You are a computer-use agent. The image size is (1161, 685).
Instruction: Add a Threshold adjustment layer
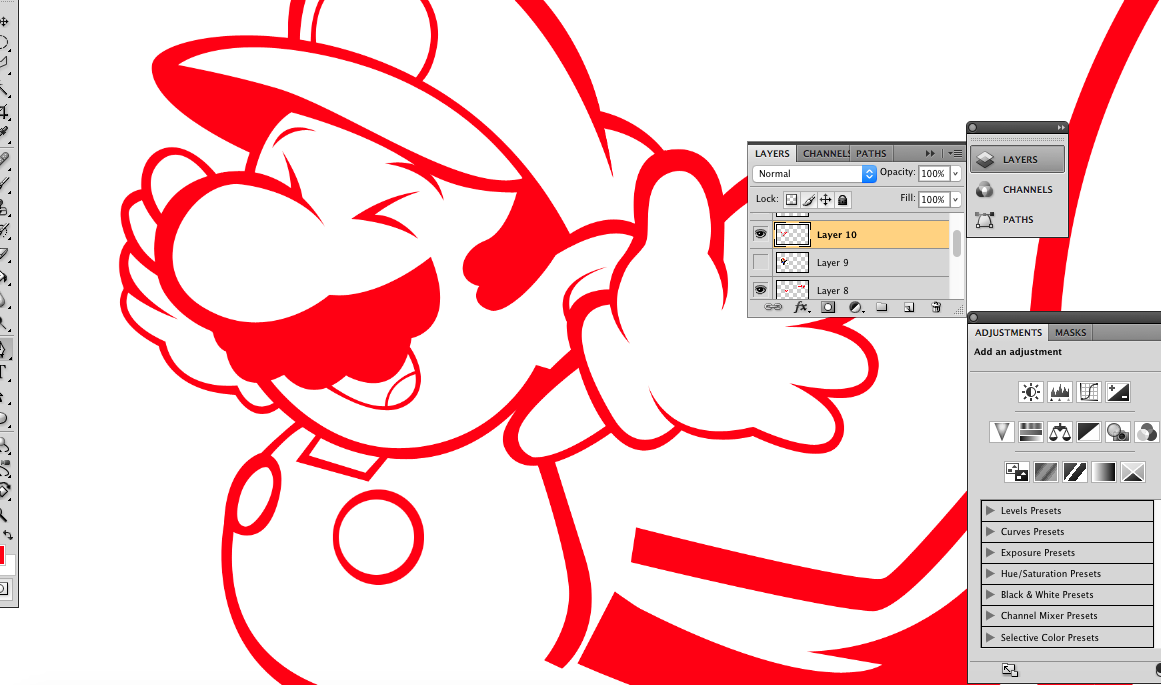tap(1074, 472)
